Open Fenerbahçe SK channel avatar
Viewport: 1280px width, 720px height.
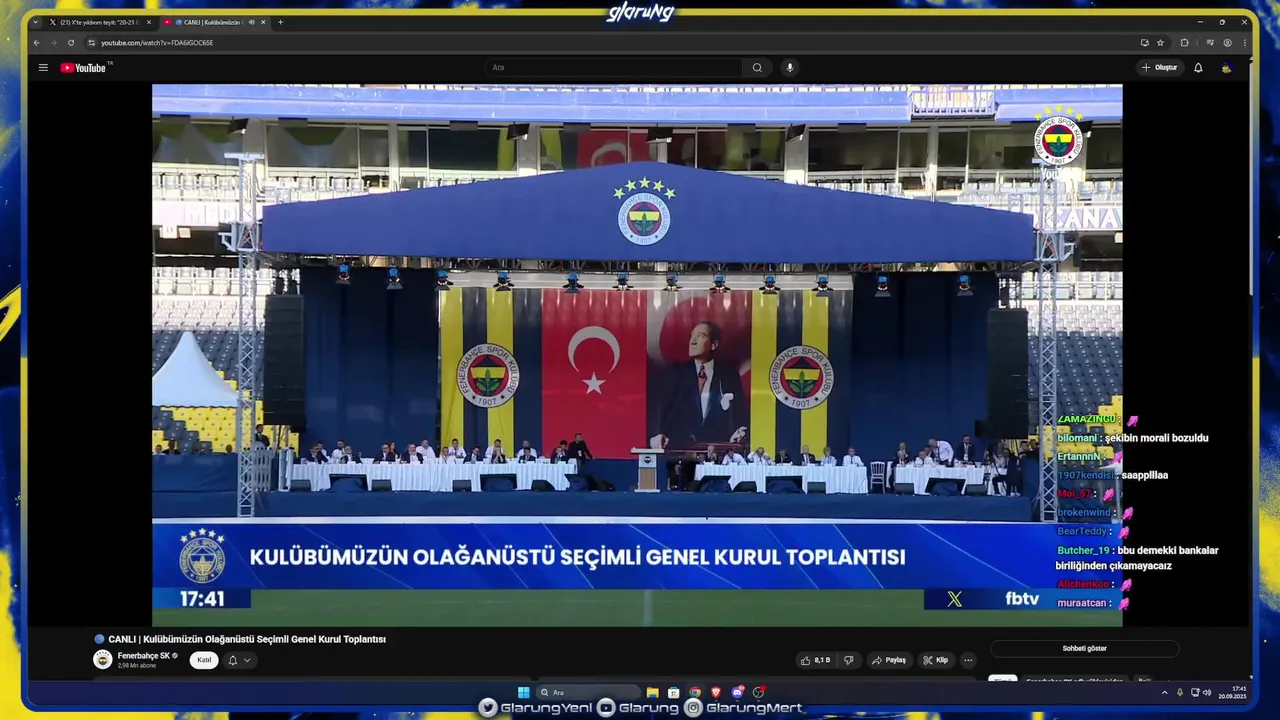(x=102, y=659)
